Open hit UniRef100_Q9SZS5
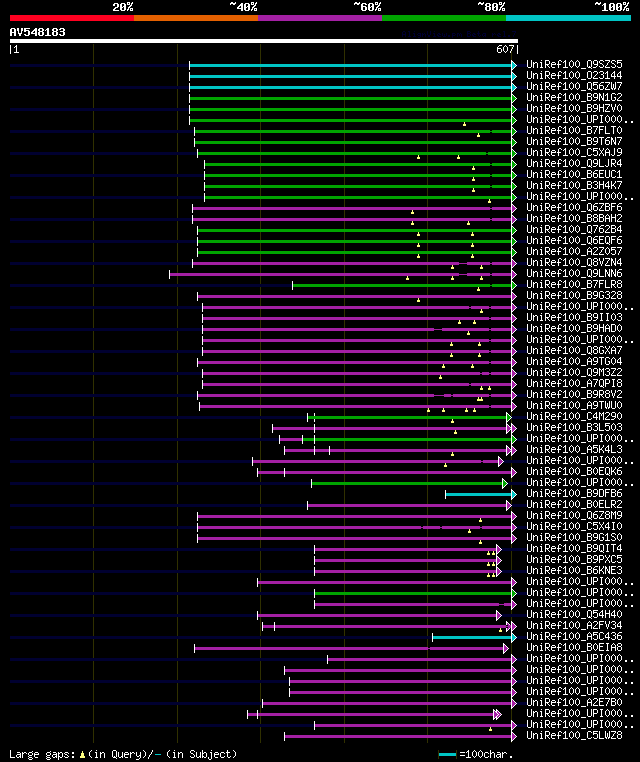This screenshot has width=640, height=762. (x=574, y=64)
